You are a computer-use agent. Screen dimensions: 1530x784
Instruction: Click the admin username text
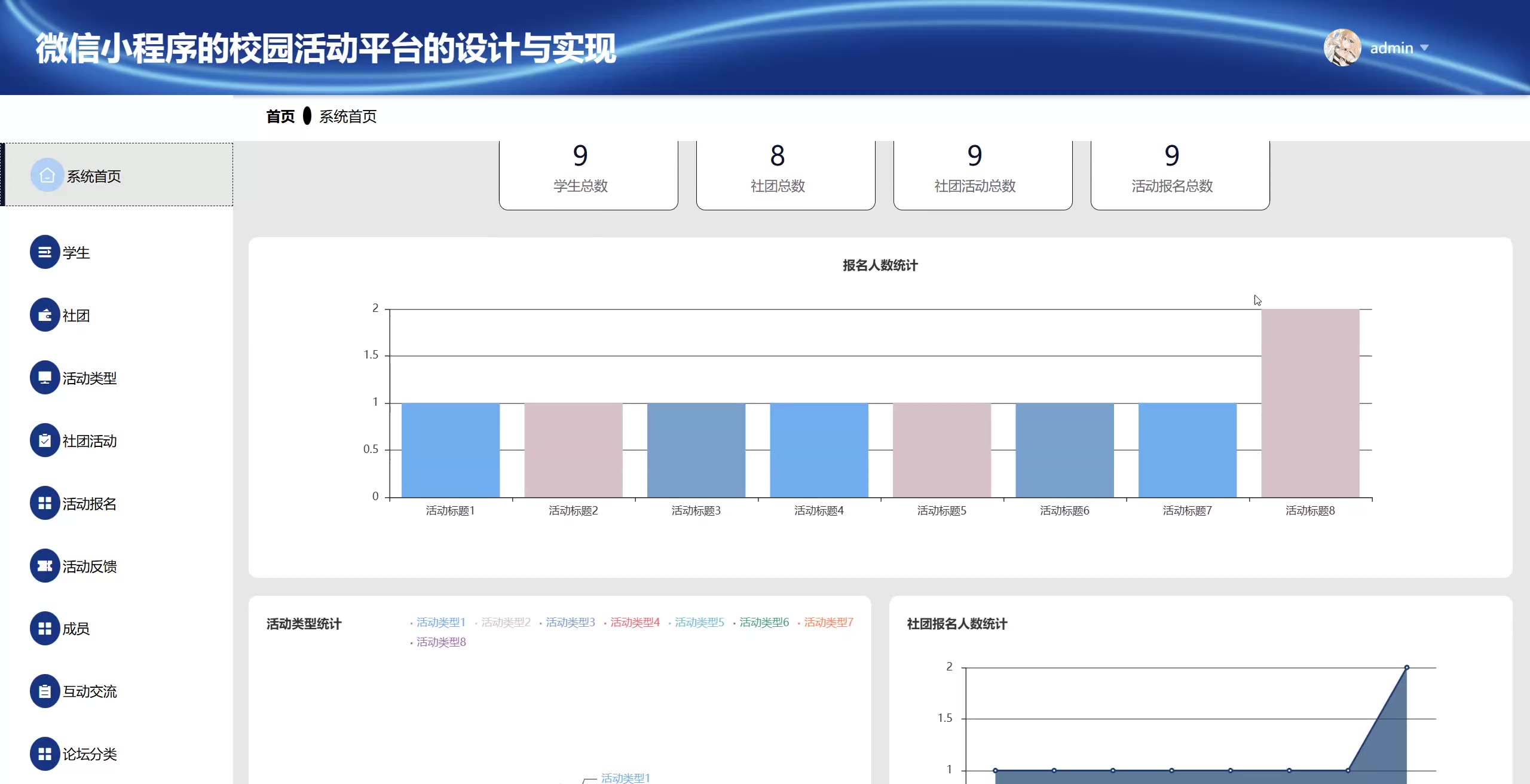coord(1391,48)
